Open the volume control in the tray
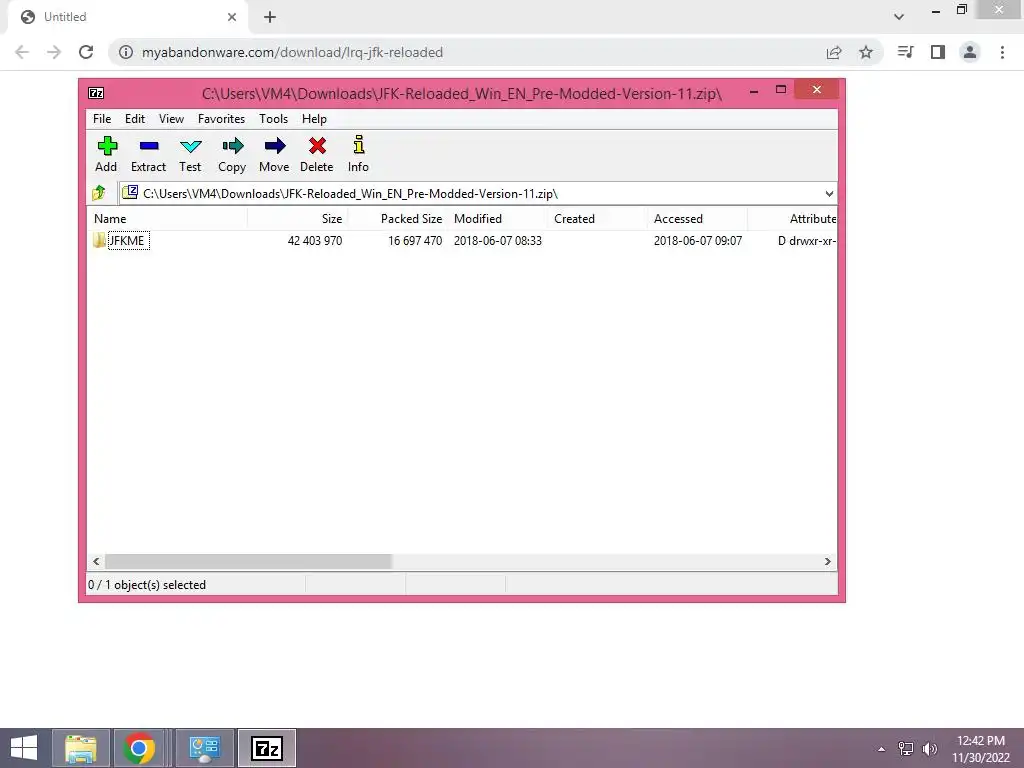 (929, 748)
